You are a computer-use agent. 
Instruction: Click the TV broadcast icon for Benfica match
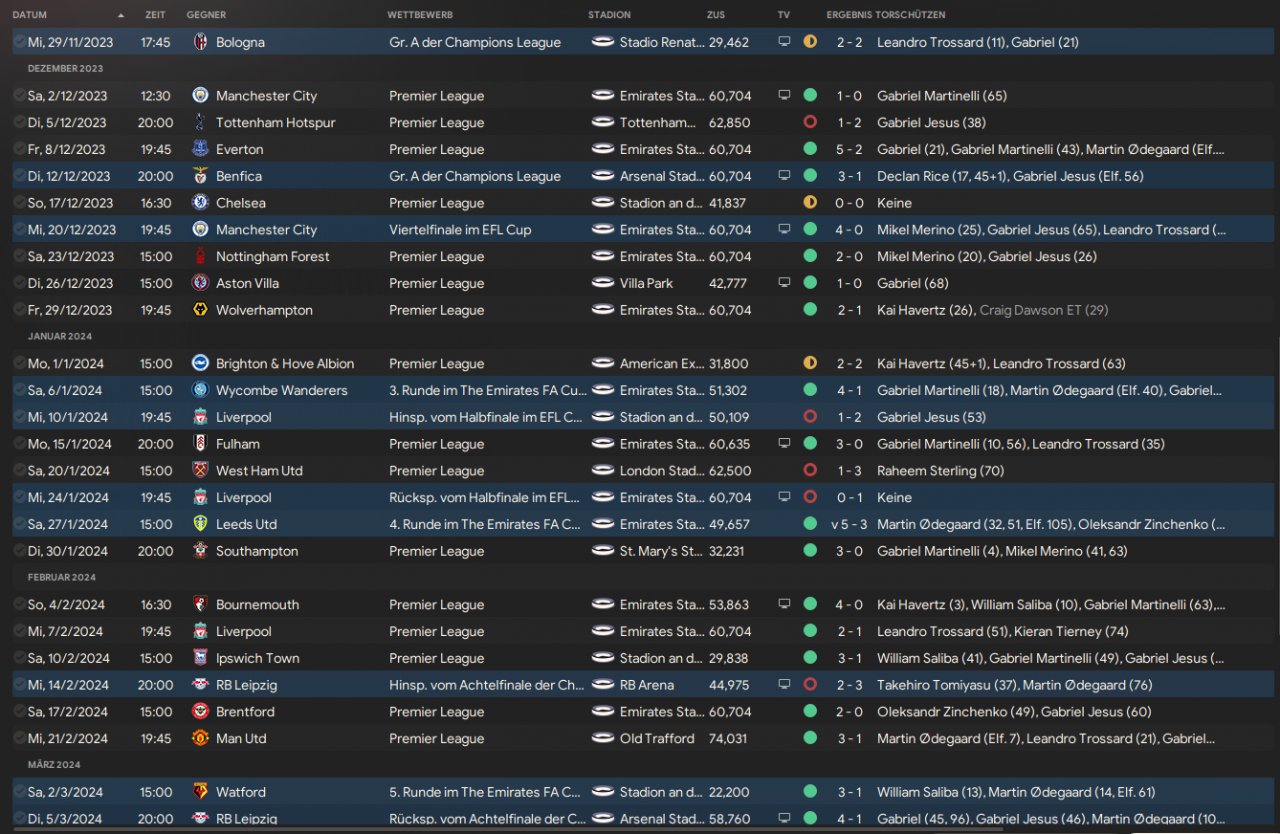point(784,176)
